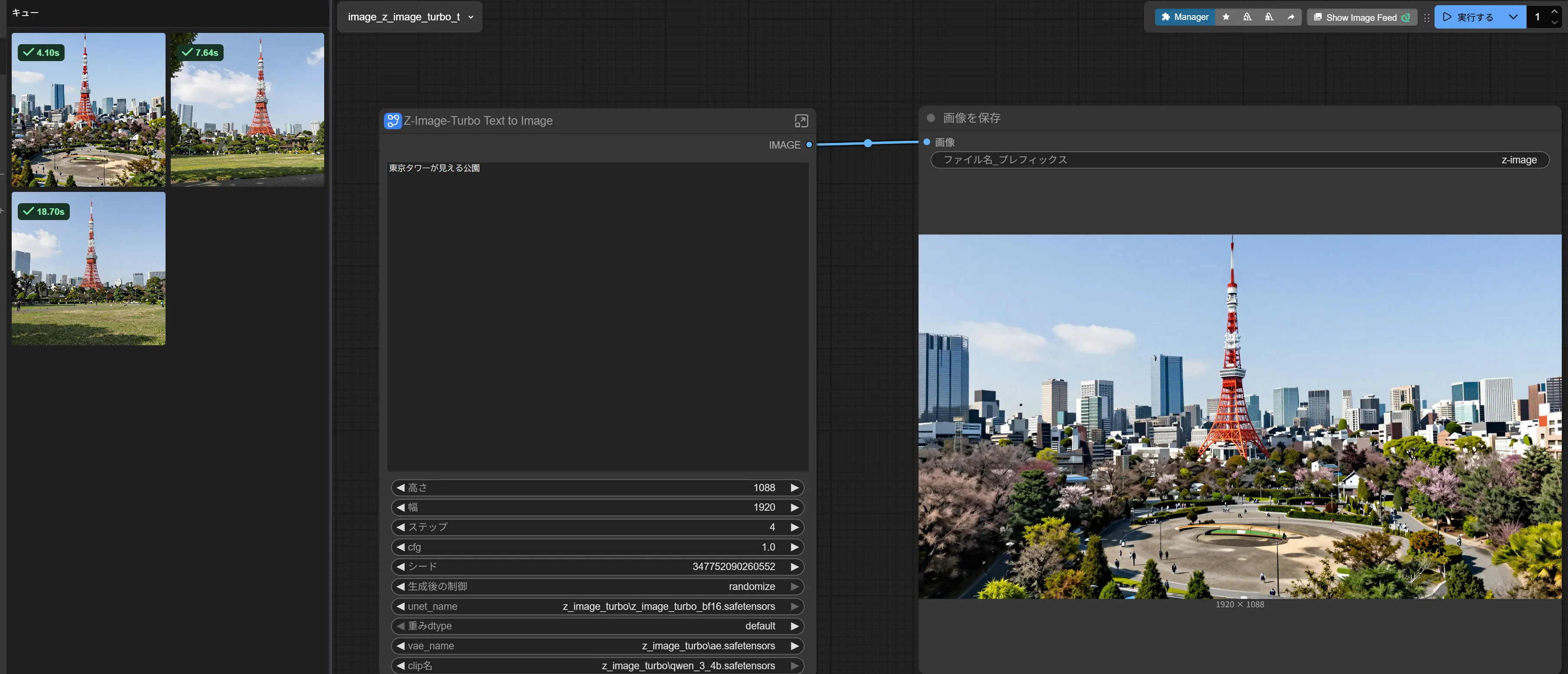
Task: Toggle Show Image Feed
Action: coord(1361,18)
